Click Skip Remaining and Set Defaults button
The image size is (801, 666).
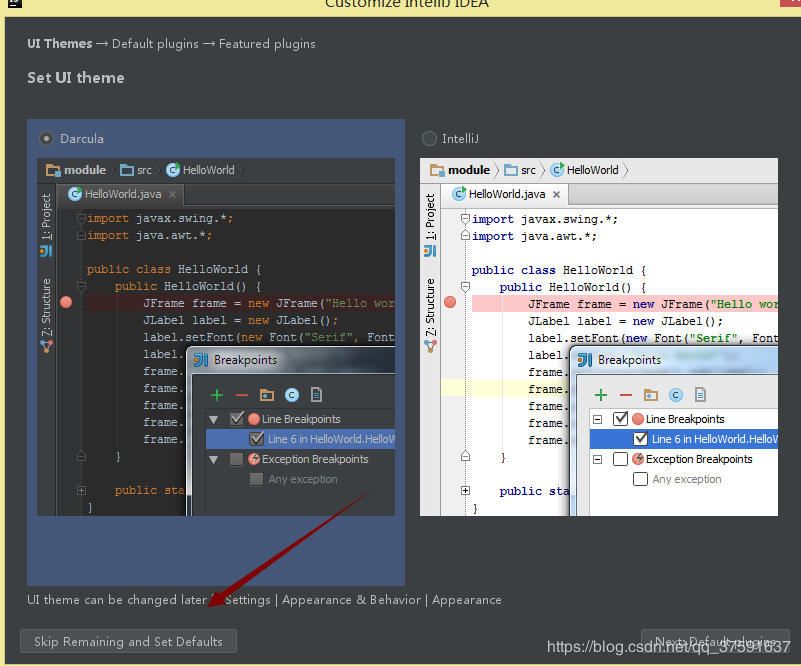tap(128, 641)
